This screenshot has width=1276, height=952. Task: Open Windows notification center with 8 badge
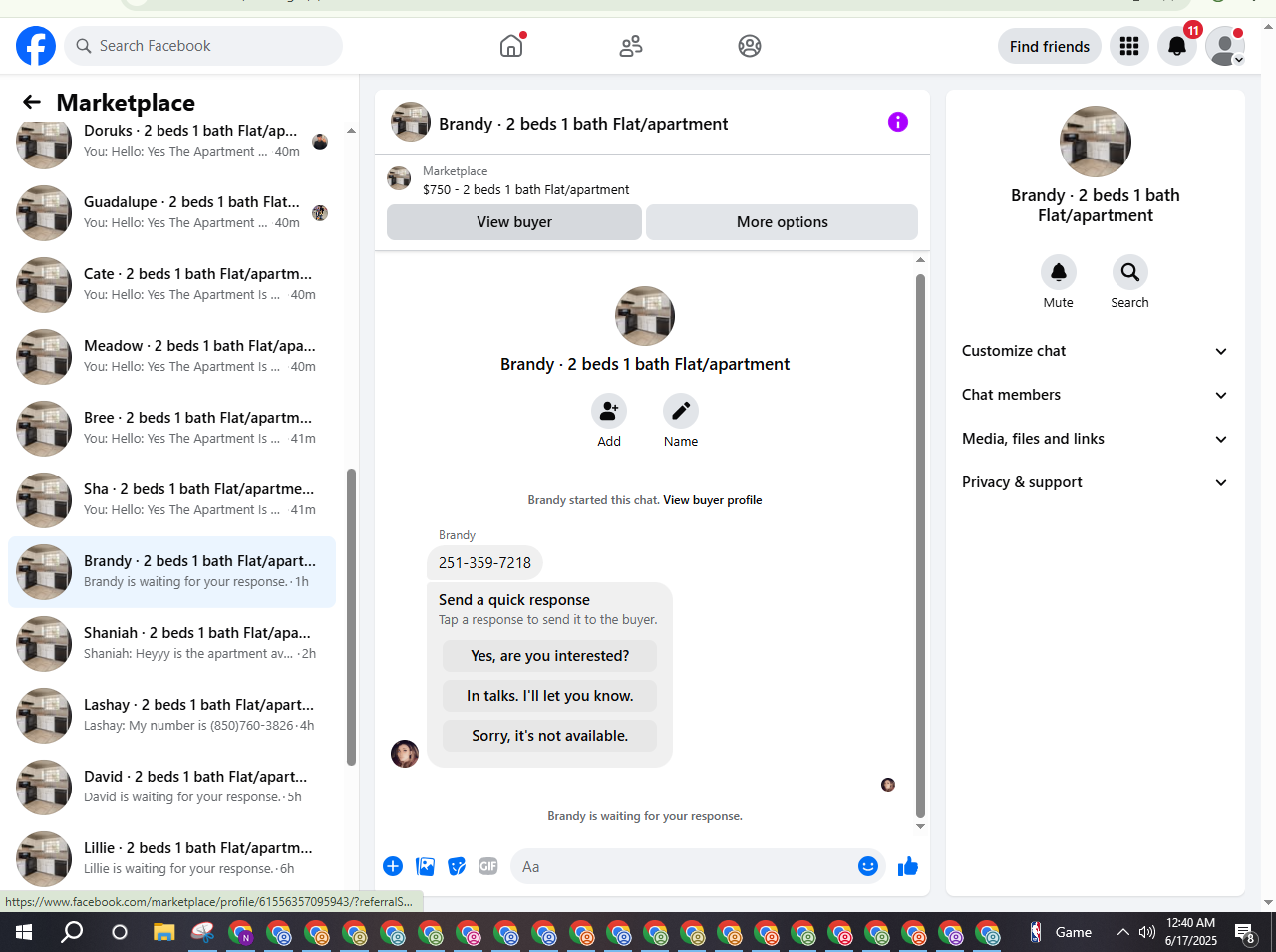tap(1245, 933)
